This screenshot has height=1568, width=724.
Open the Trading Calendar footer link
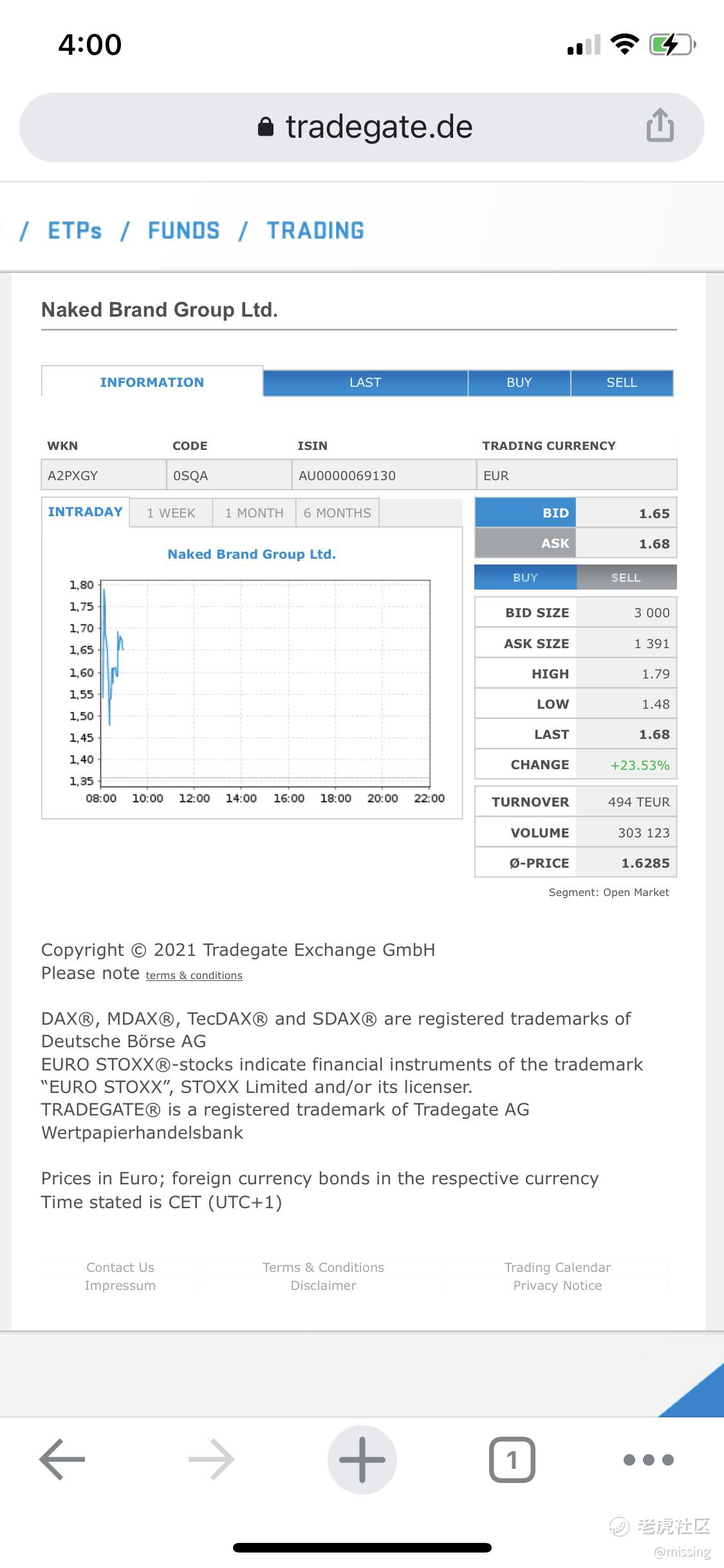(557, 1267)
